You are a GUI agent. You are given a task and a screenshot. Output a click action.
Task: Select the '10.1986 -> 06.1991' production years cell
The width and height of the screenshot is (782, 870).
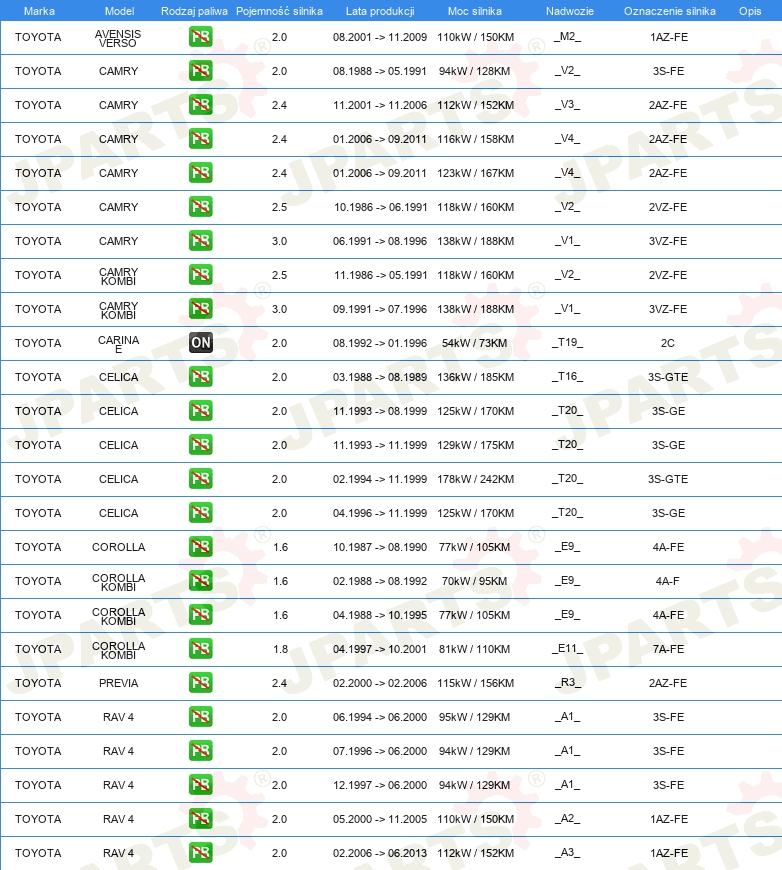[380, 207]
